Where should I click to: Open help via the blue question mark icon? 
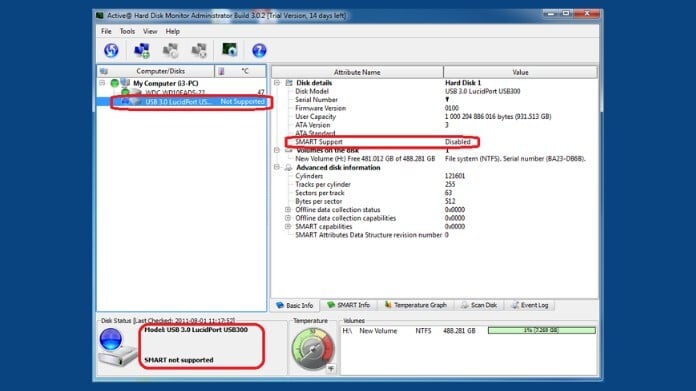click(259, 50)
